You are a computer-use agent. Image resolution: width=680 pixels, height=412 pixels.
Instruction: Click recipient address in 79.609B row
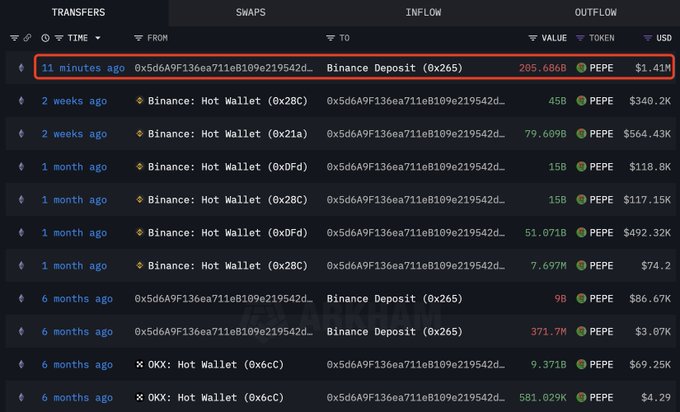tap(415, 134)
